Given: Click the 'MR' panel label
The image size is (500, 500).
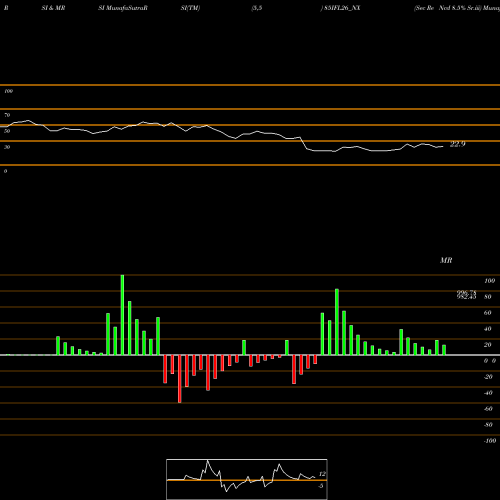Looking at the screenshot, I should pyautogui.click(x=446, y=260).
